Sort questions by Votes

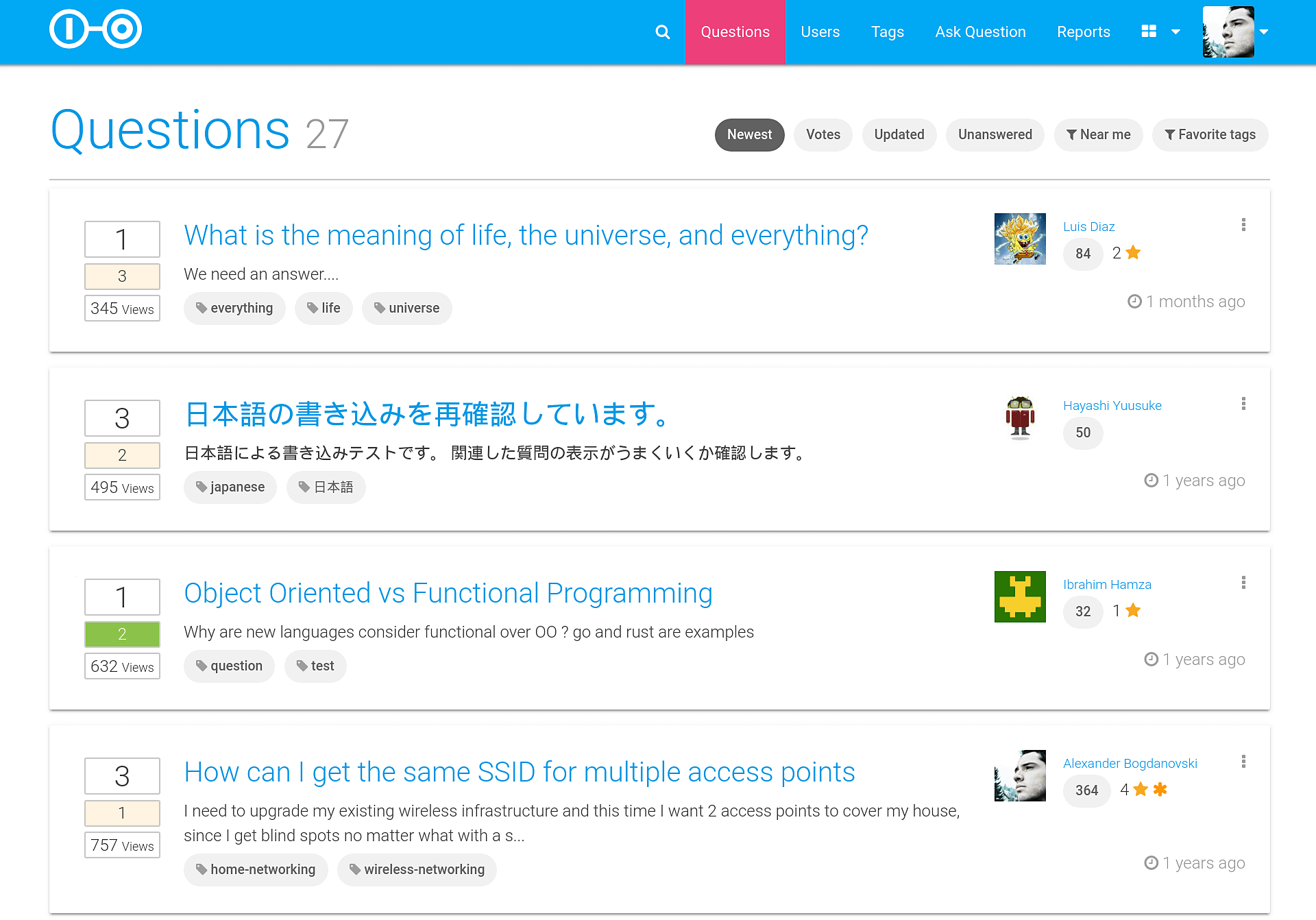[822, 135]
